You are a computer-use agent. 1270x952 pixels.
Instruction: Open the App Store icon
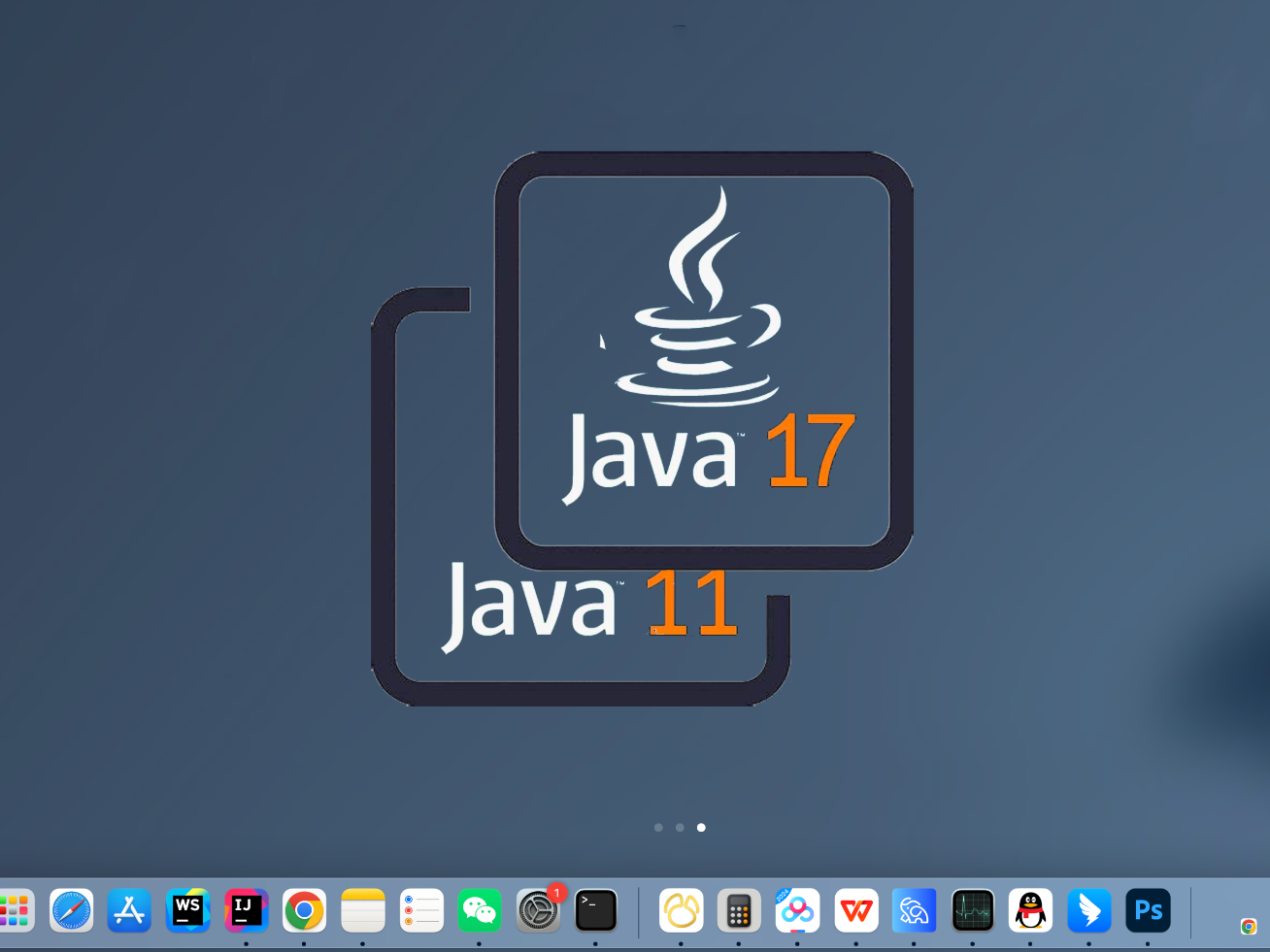point(129,910)
